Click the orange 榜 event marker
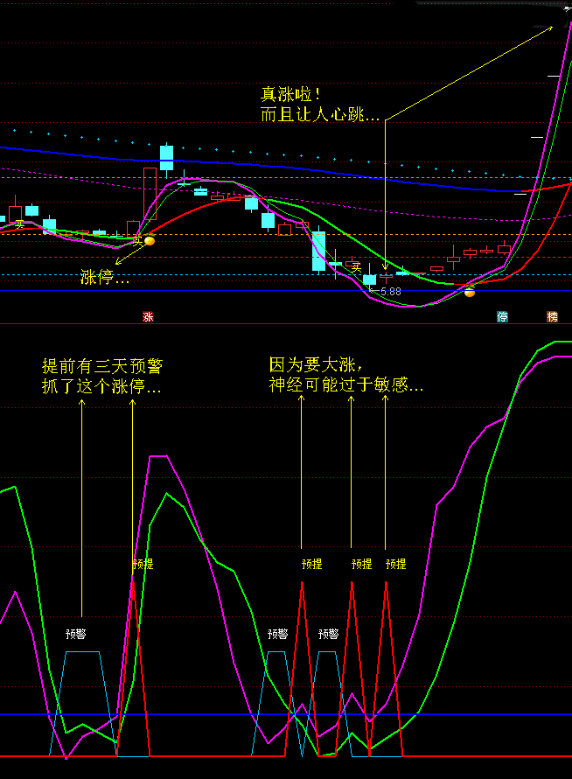The width and height of the screenshot is (572, 779). point(552,317)
